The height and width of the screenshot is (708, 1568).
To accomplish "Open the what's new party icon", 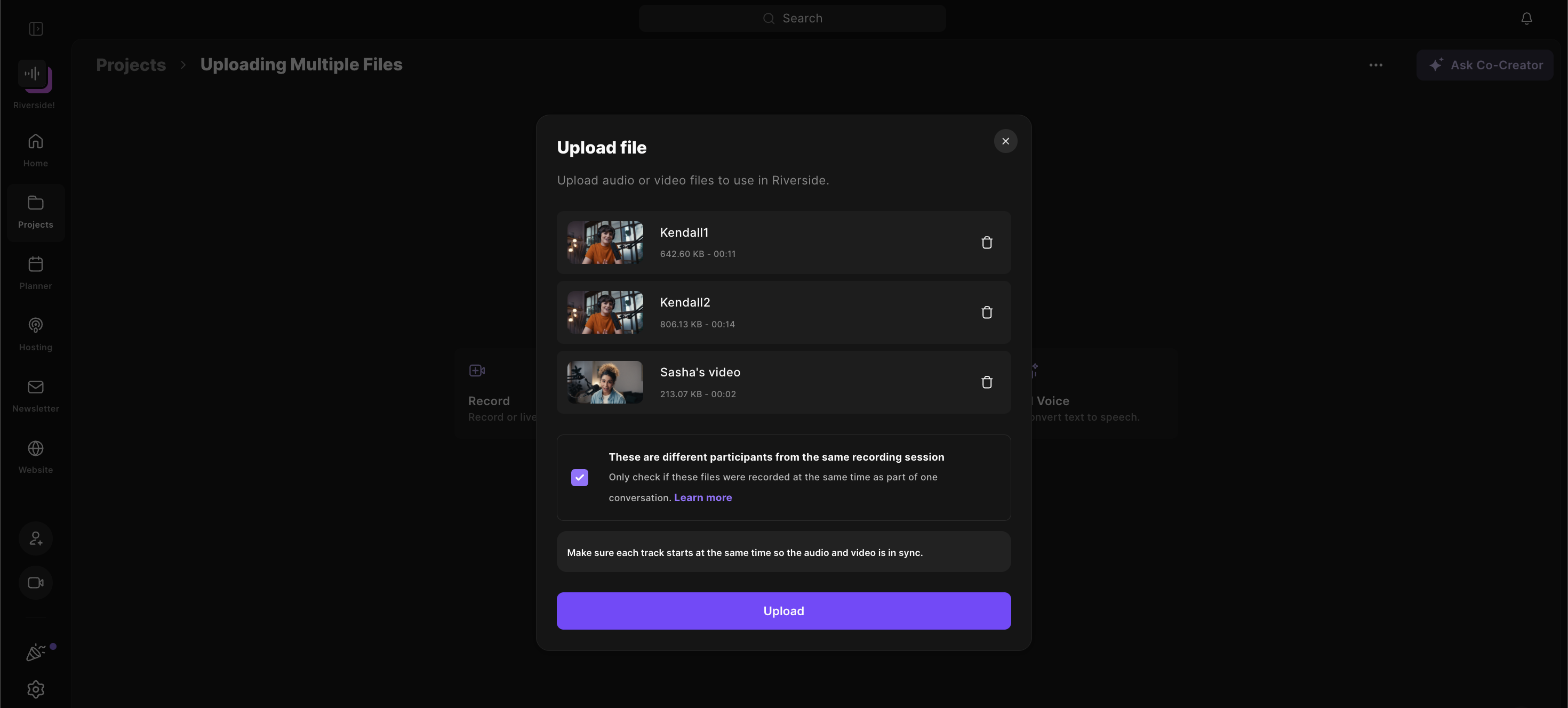I will (35, 652).
